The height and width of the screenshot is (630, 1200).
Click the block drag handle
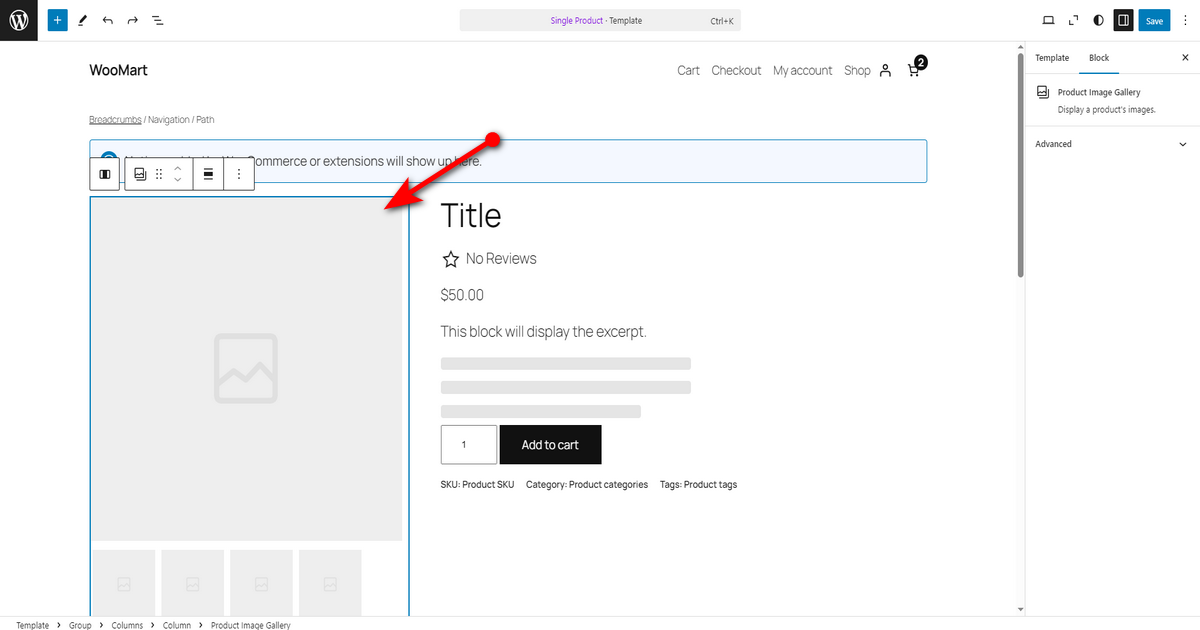tap(159, 174)
